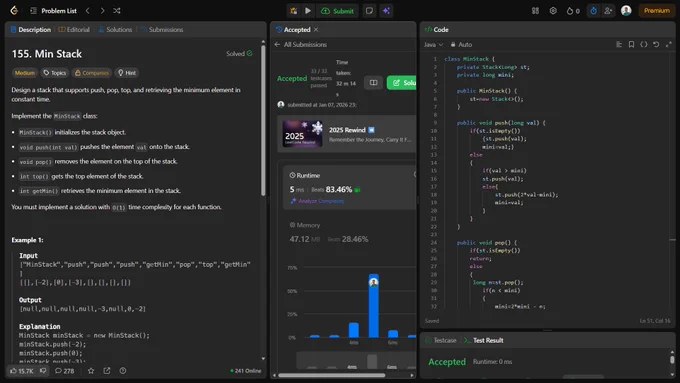Click the tallest runtime distribution bar
The width and height of the screenshot is (680, 383).
click(x=373, y=306)
